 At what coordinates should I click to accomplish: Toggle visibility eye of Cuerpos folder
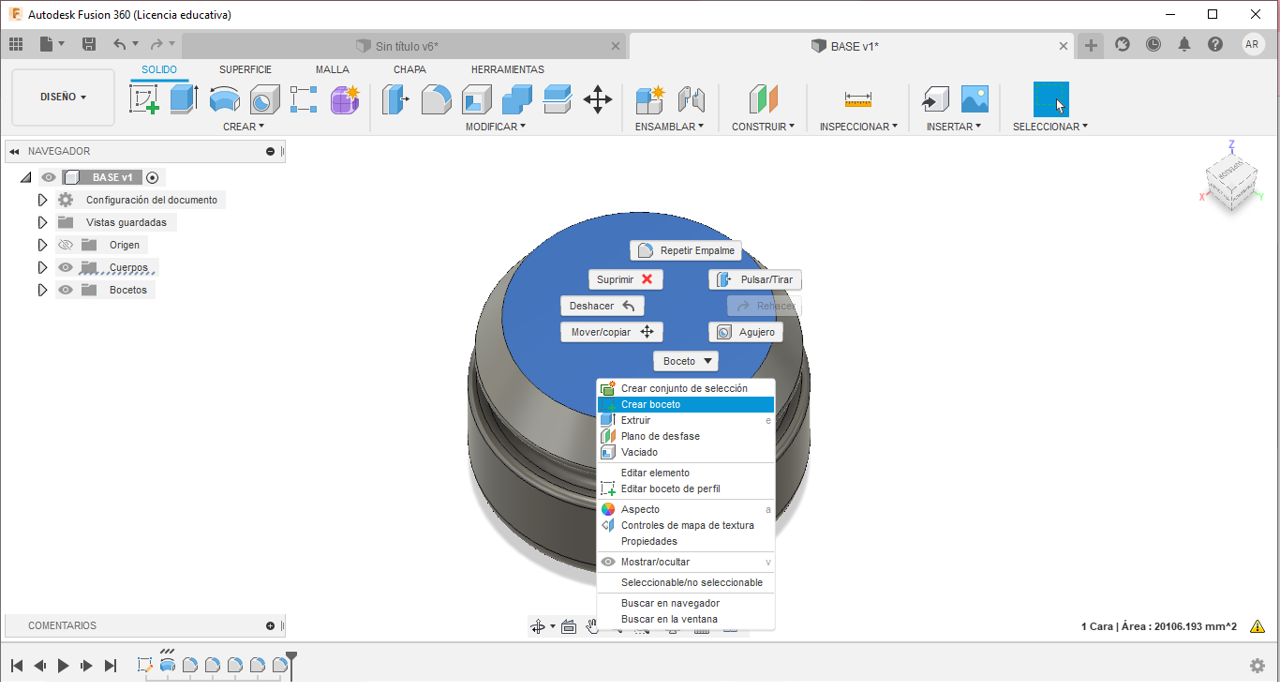66,268
